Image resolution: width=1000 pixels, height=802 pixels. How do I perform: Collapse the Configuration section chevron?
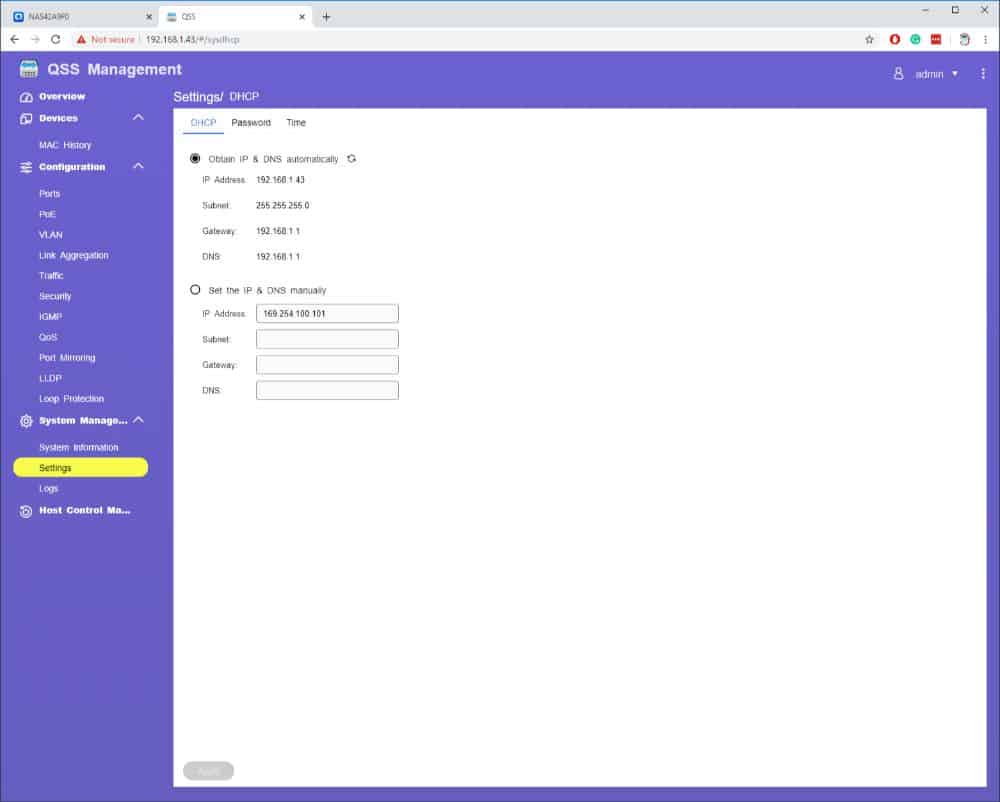pyautogui.click(x=138, y=167)
